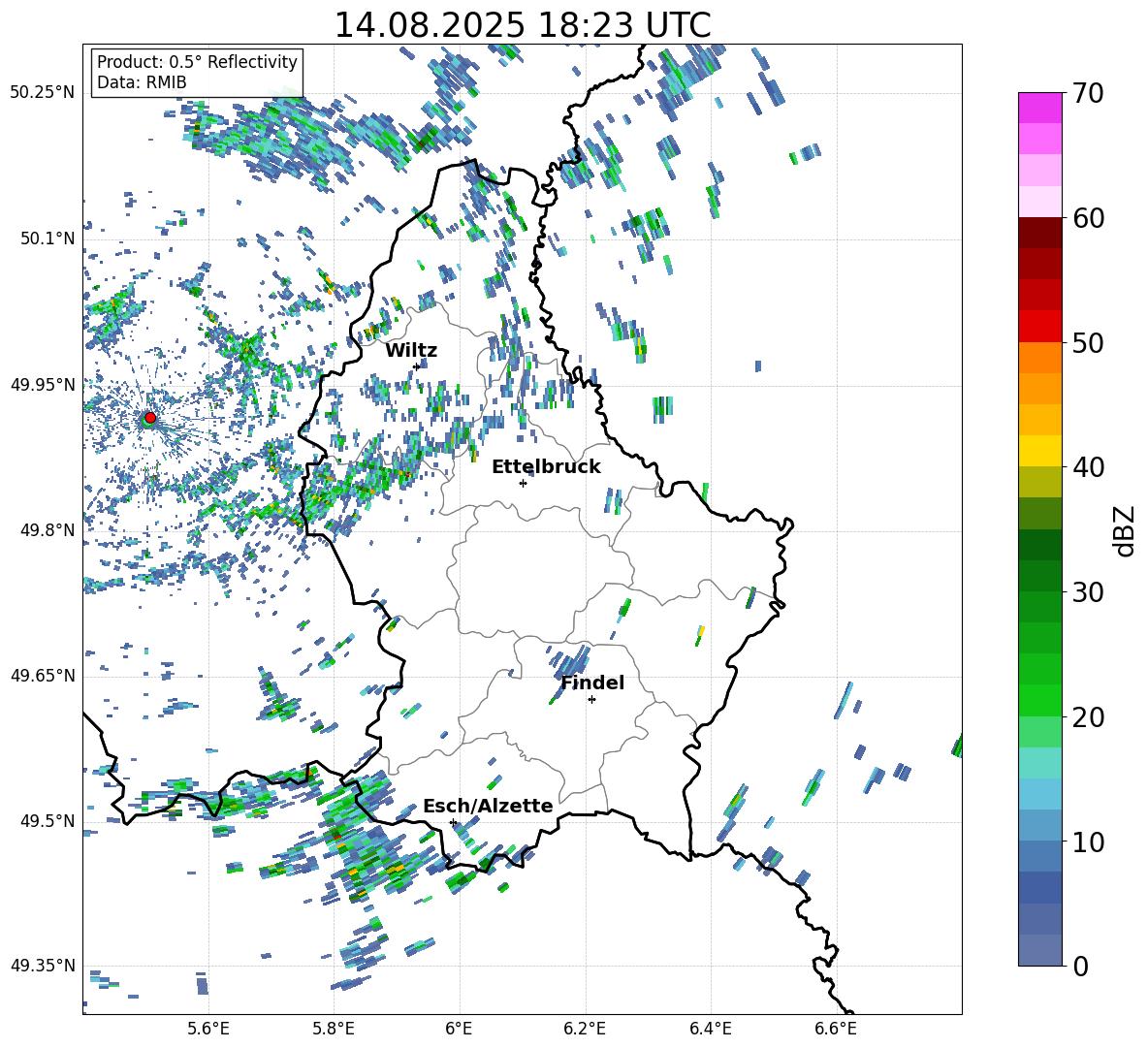Click the colorbar tick label 30

coord(1089,592)
